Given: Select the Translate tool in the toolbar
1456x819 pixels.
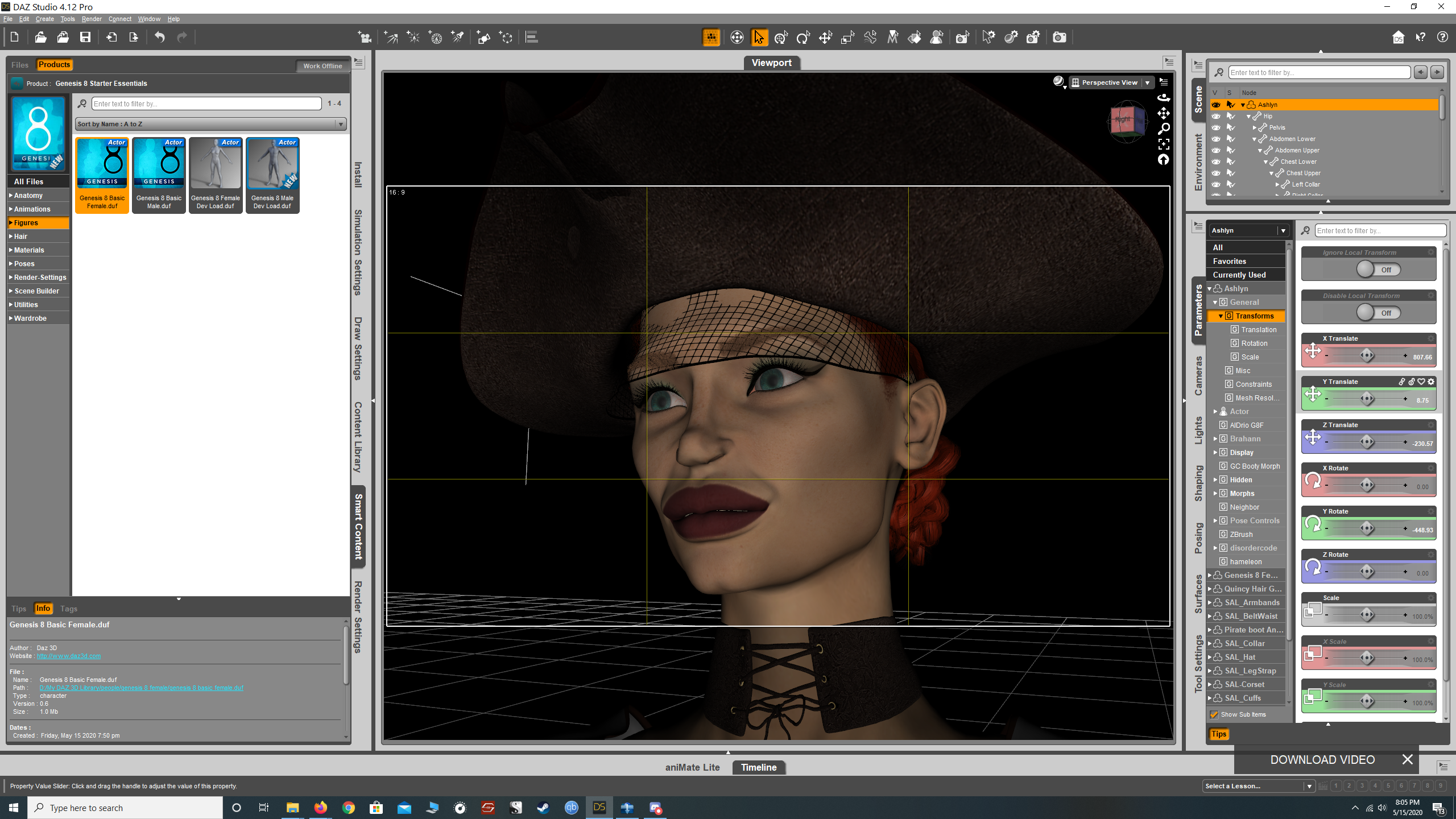Looking at the screenshot, I should pyautogui.click(x=825, y=38).
